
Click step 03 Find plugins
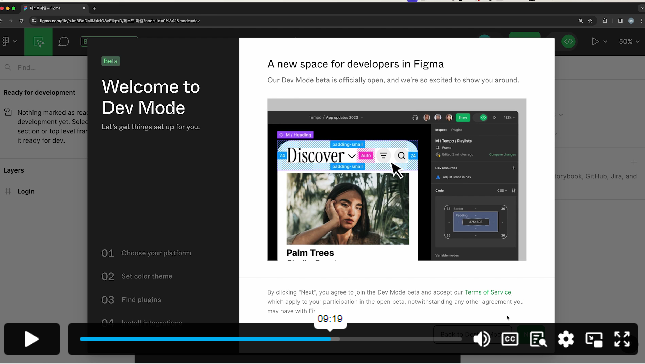pyautogui.click(x=131, y=300)
